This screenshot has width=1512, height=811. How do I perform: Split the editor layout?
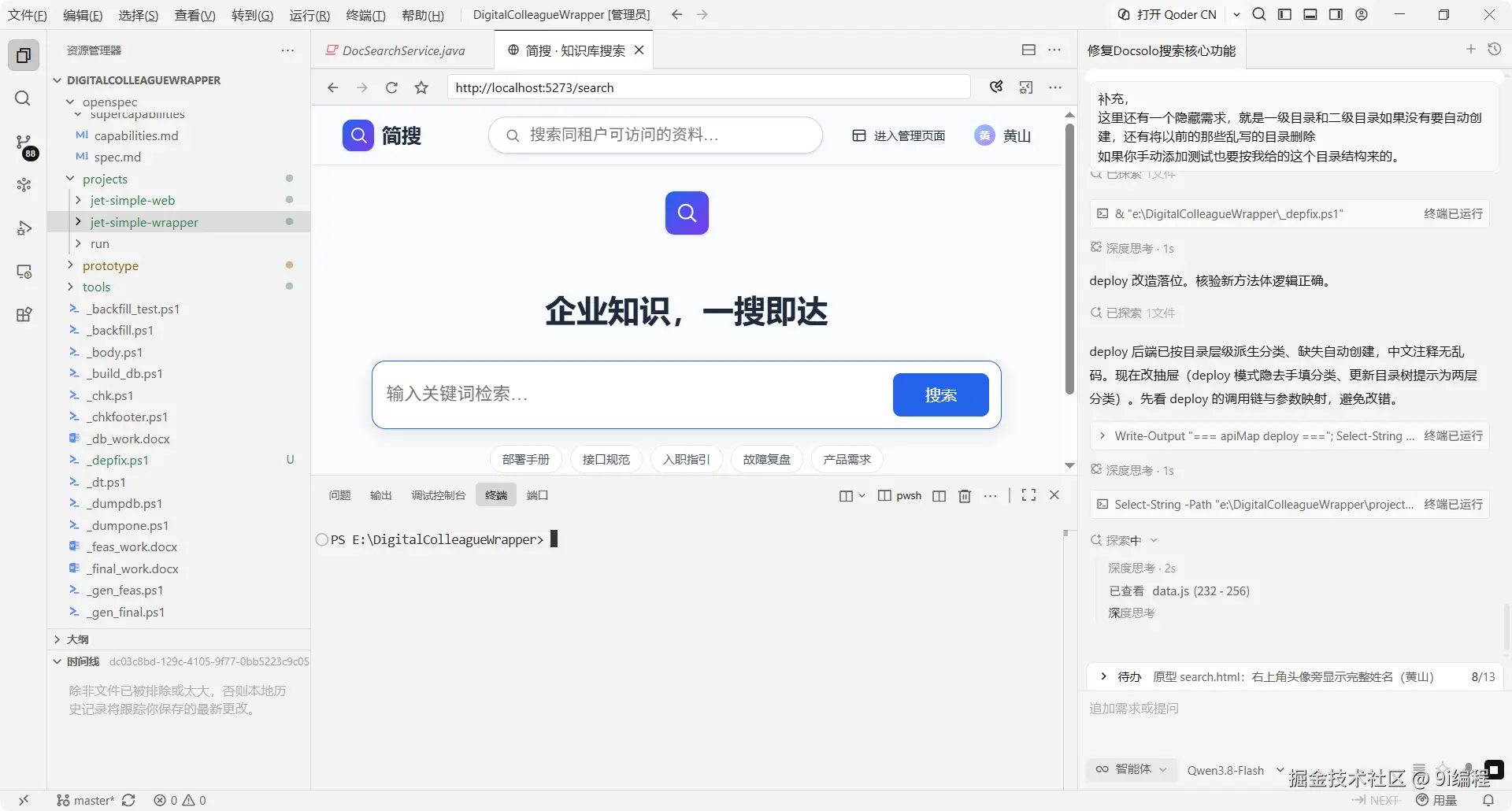click(x=1028, y=50)
